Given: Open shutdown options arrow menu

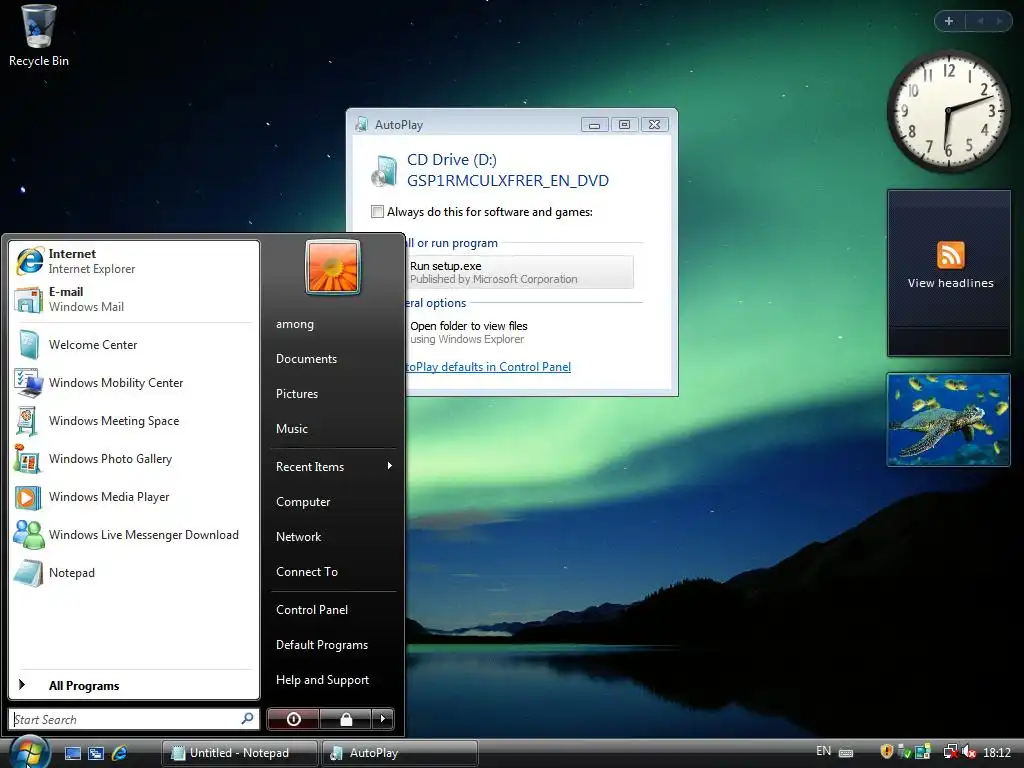Looking at the screenshot, I should click(383, 719).
